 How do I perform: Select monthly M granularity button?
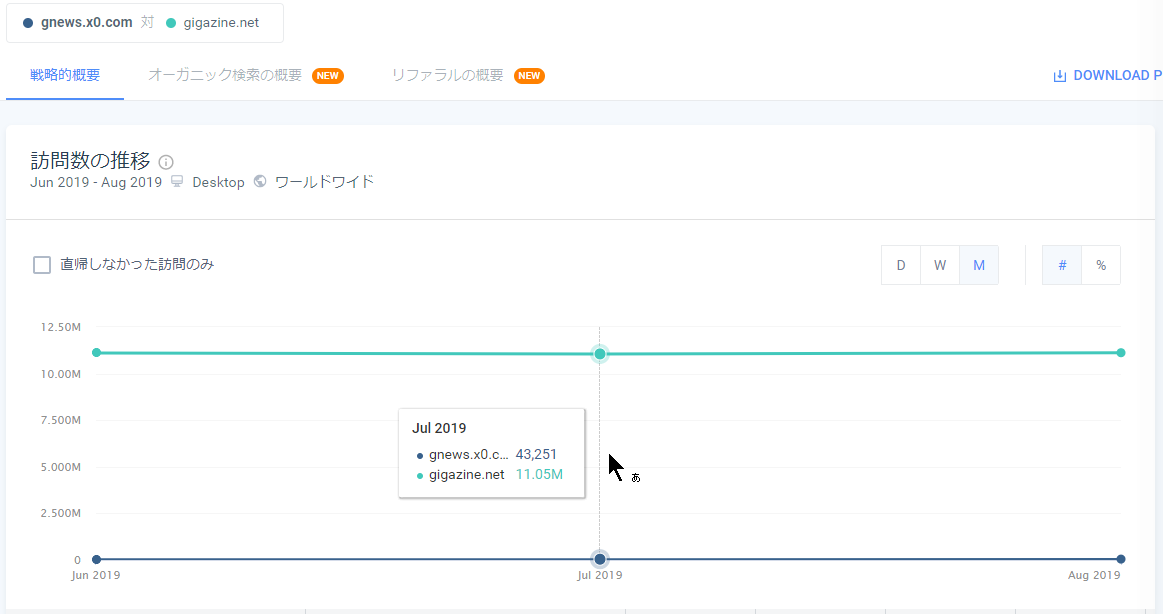pos(979,265)
